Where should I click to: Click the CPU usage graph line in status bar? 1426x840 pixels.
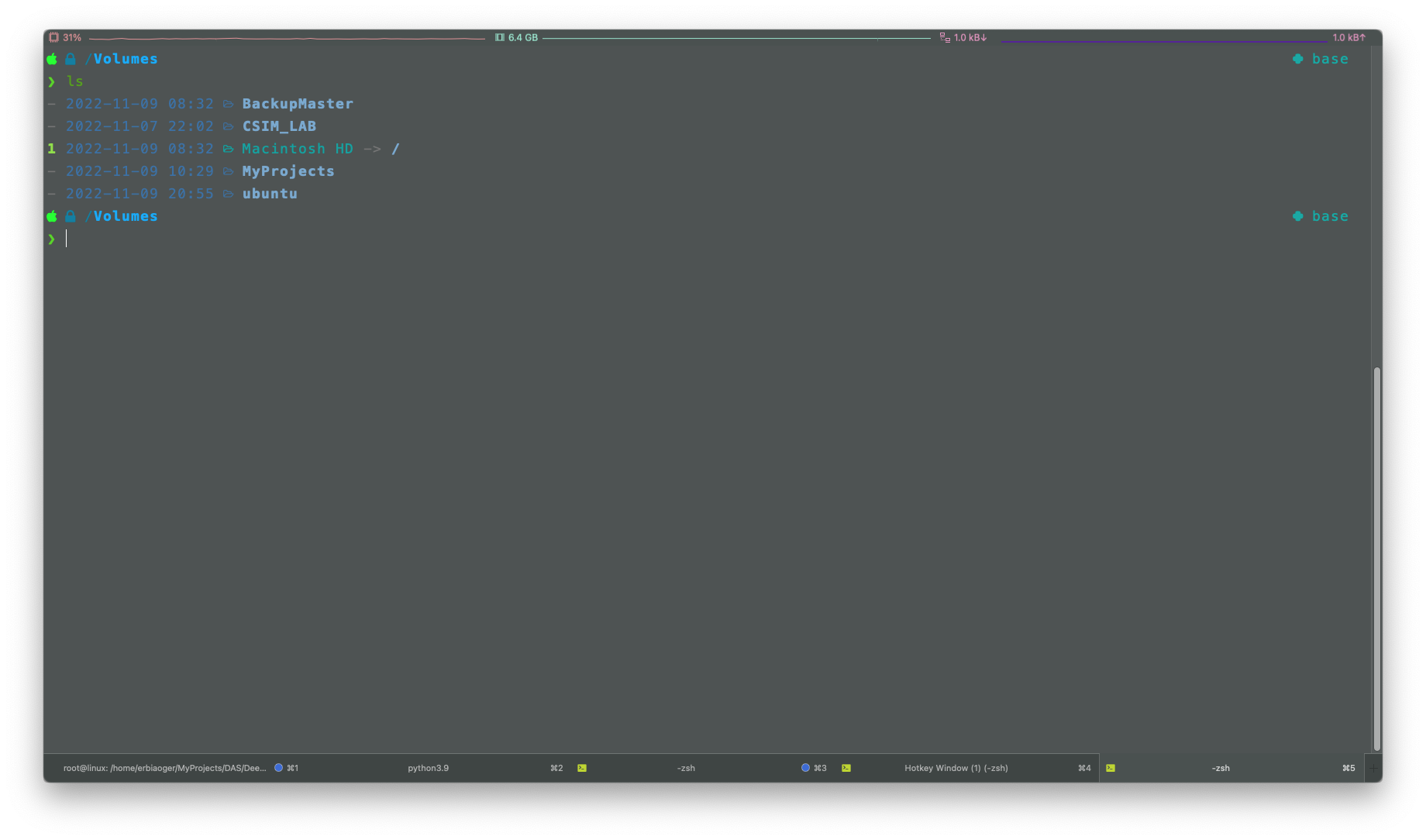point(287,37)
